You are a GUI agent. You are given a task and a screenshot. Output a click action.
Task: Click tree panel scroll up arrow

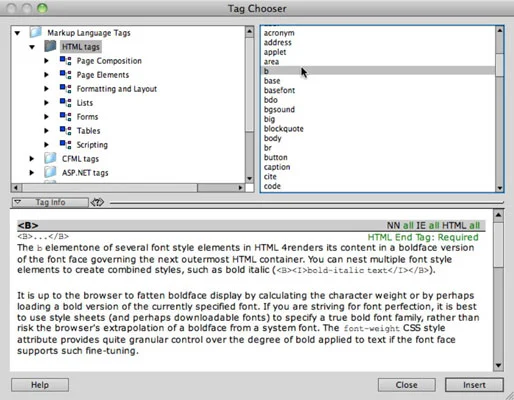[x=249, y=32]
